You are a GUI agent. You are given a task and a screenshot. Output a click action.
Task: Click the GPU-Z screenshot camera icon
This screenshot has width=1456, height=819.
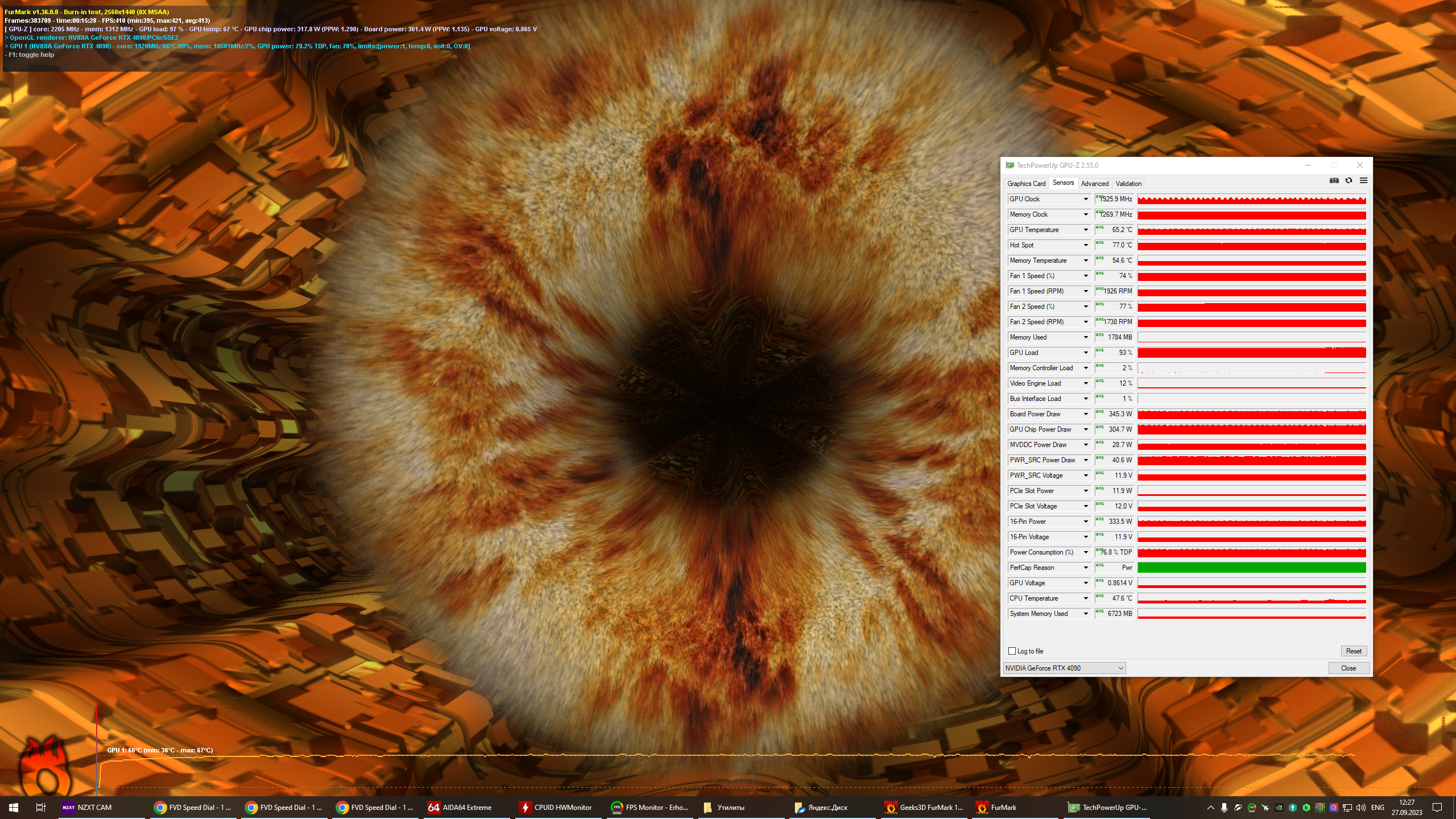[x=1334, y=180]
